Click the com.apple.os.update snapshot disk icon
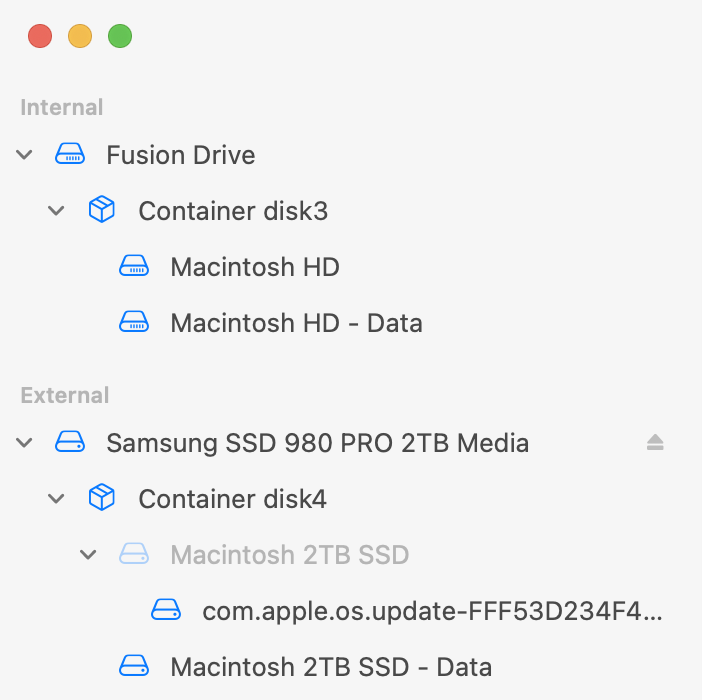This screenshot has height=700, width=702. tap(166, 610)
